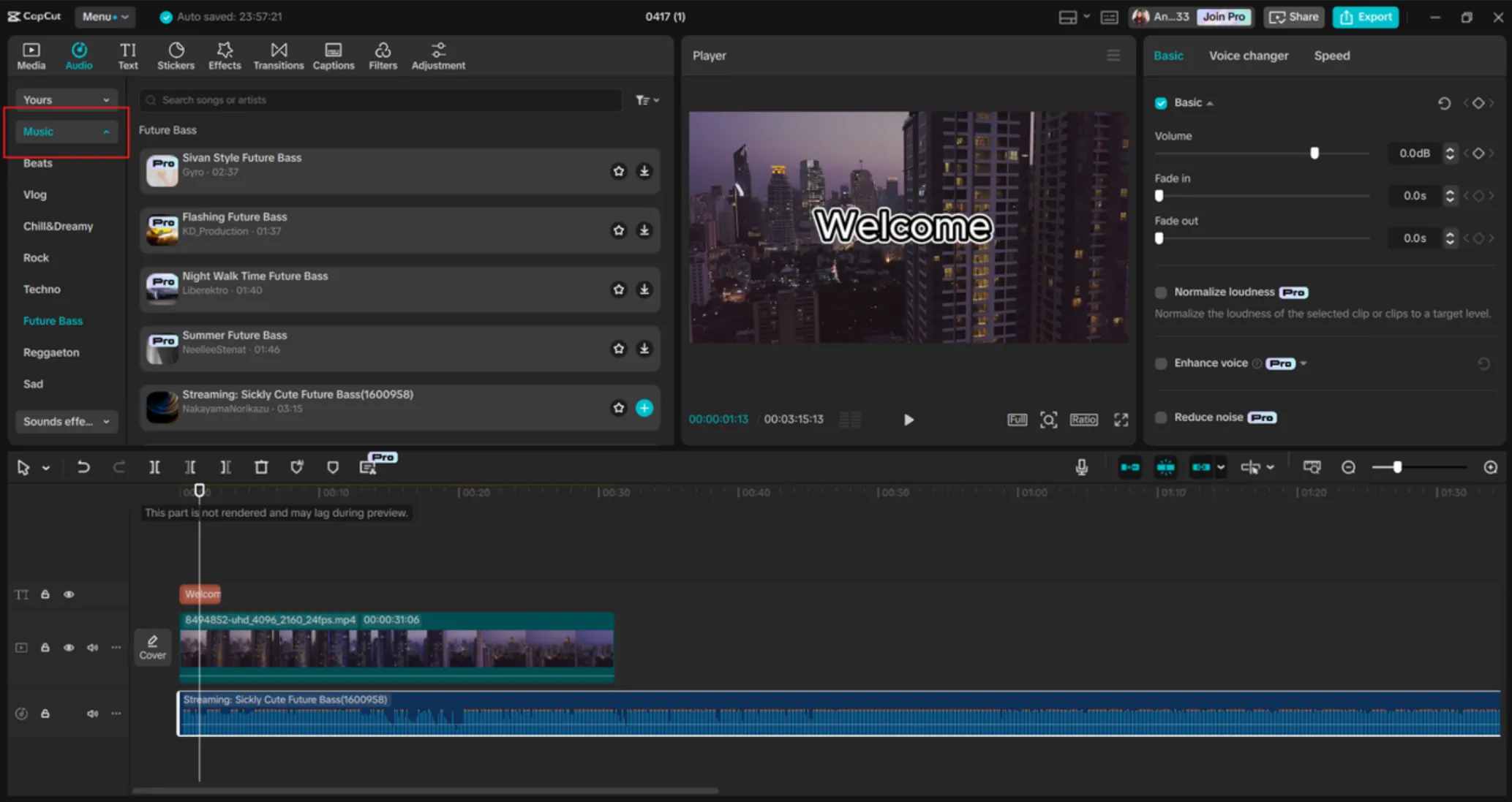
Task: Expand the Sound effects section
Action: click(66, 421)
